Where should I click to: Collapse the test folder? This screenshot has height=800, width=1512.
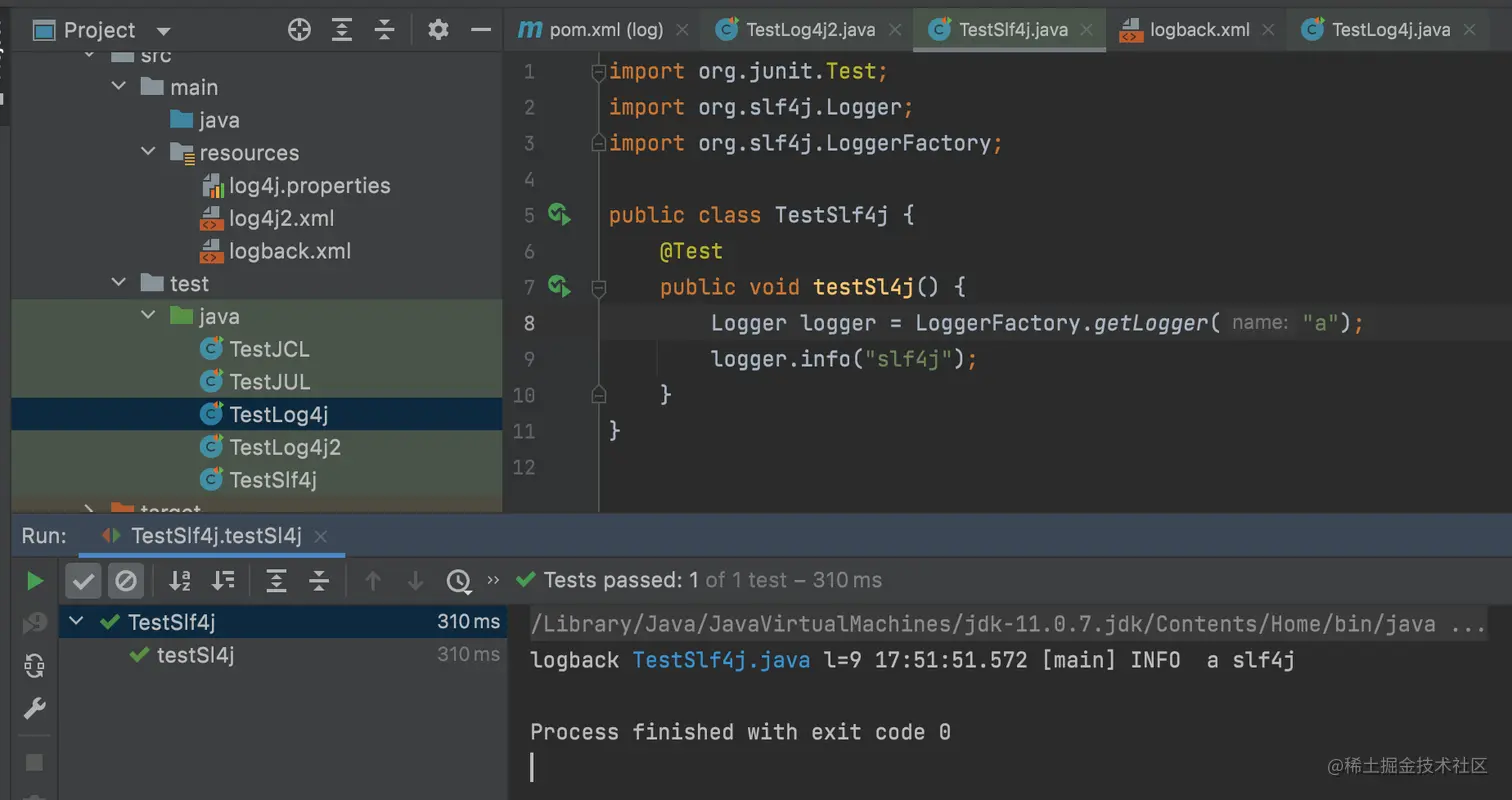tap(119, 283)
